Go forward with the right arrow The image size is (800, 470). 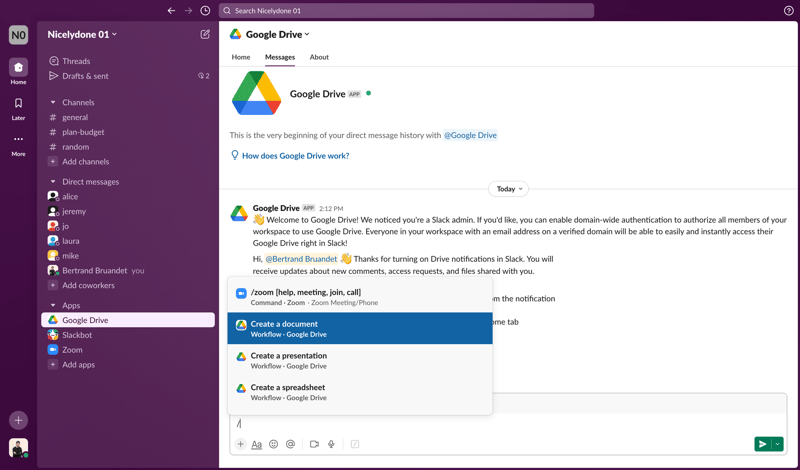188,11
